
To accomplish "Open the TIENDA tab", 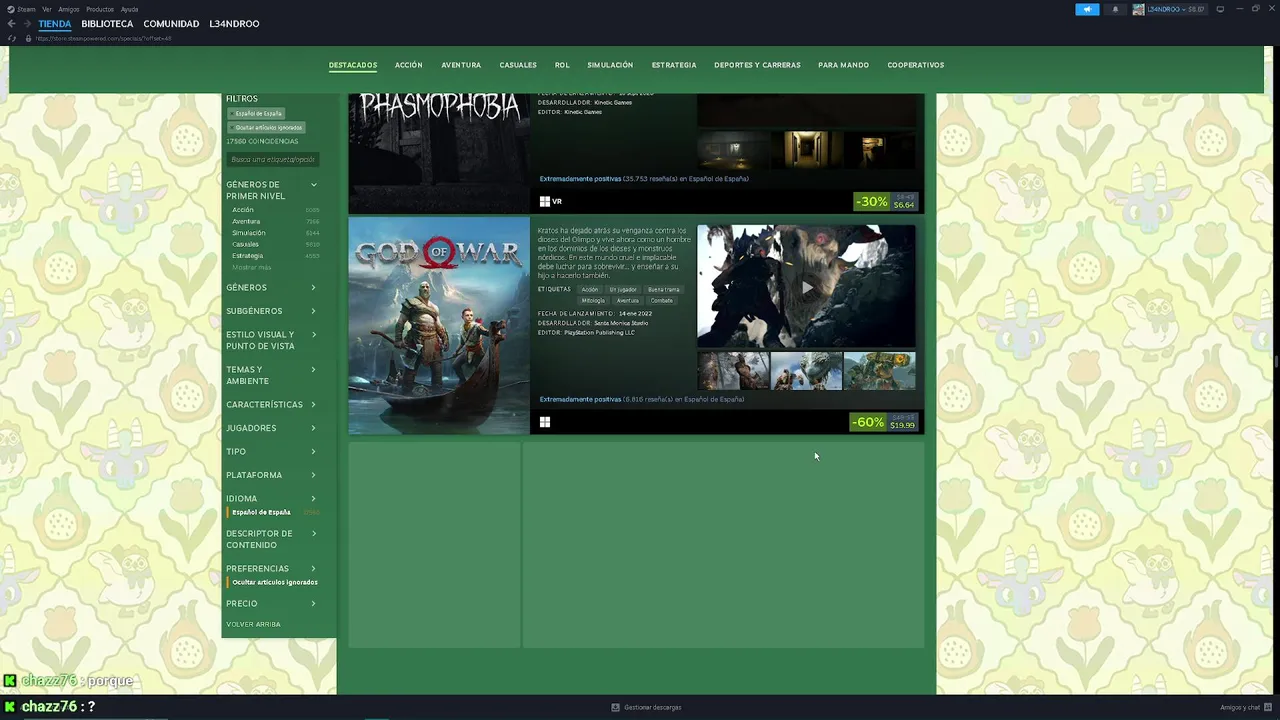I will coord(55,24).
